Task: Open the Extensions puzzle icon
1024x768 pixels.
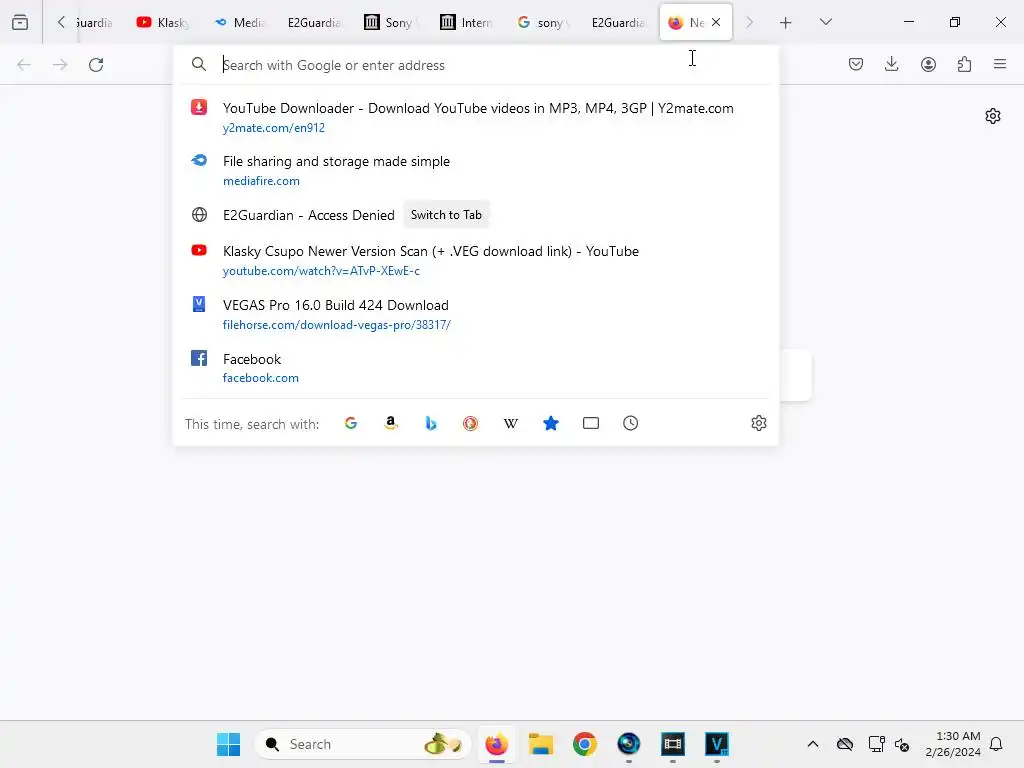Action: tap(964, 64)
